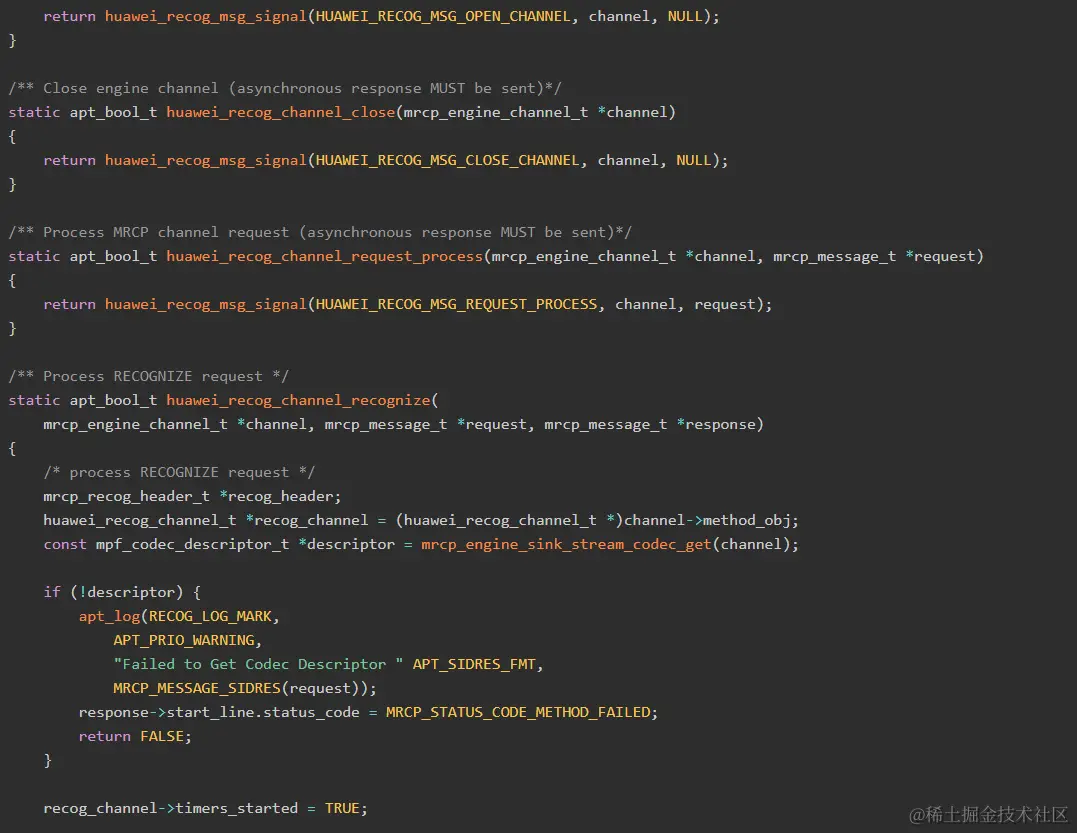Click 'channel->method_obj' cast expression
The height and width of the screenshot is (833, 1077).
pos(707,521)
